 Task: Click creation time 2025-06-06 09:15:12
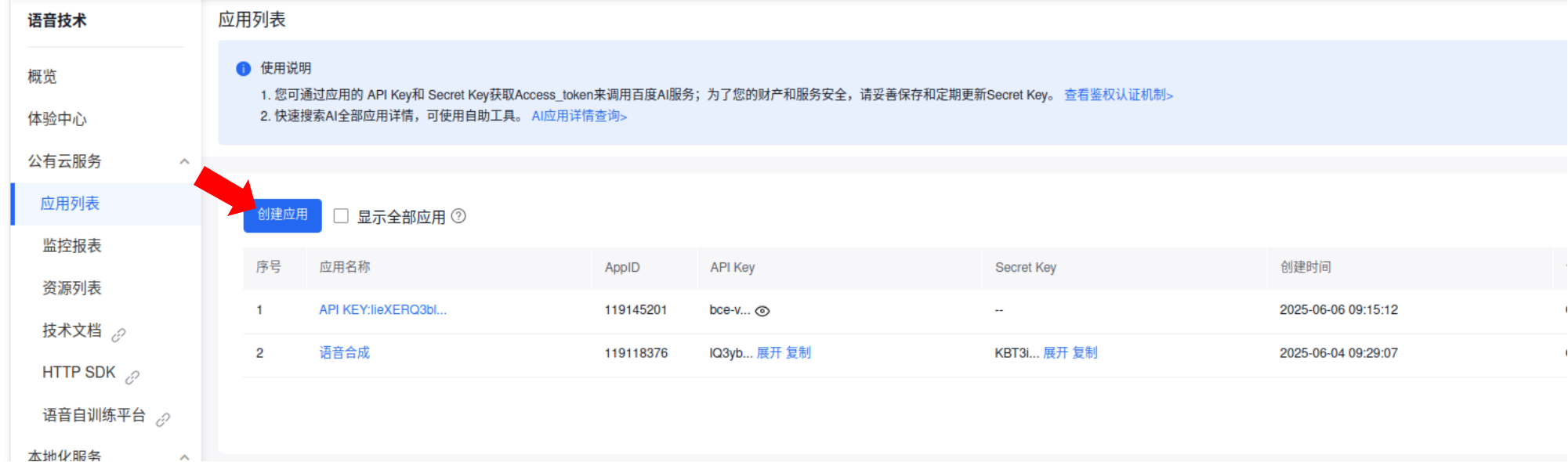(1338, 310)
